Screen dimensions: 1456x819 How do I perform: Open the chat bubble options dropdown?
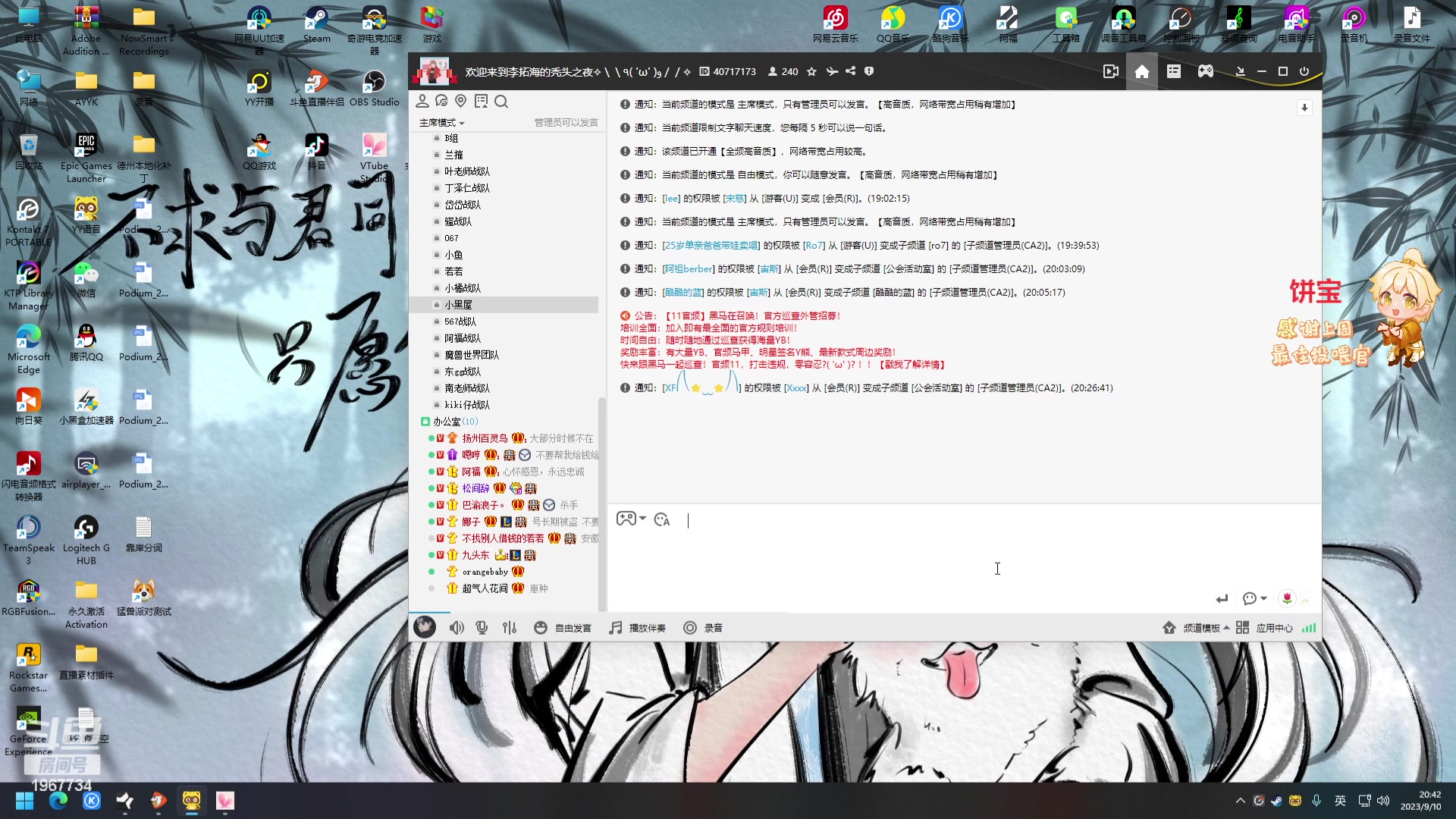click(1255, 599)
